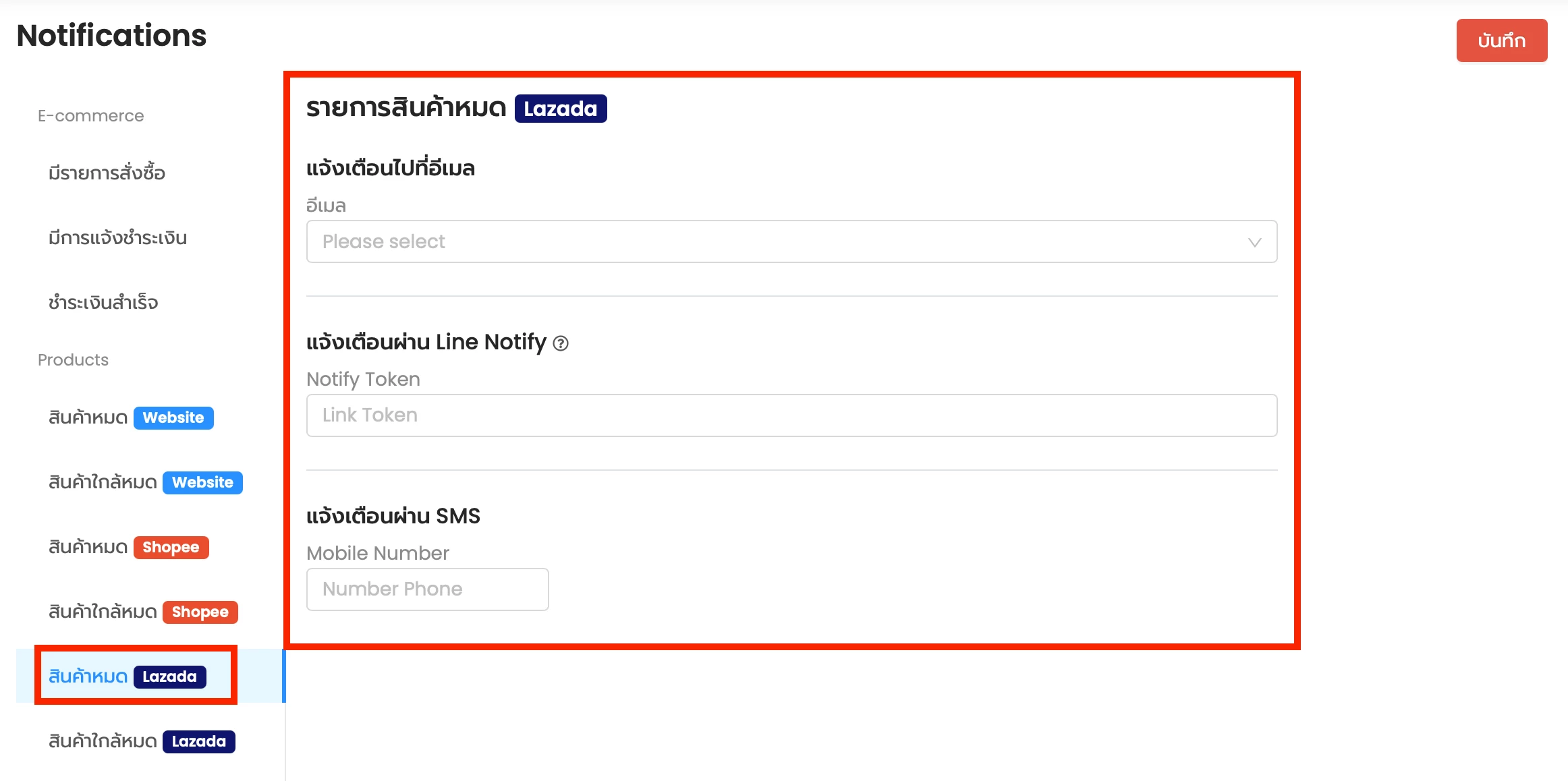This screenshot has width=1568, height=781.
Task: Open the อีเมล 'Please select' dropdown
Action: [x=791, y=241]
